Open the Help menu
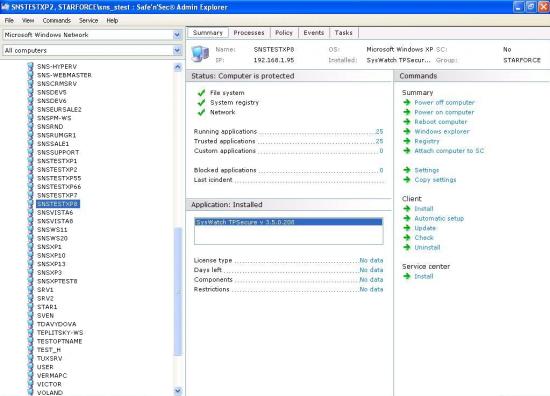This screenshot has width=550, height=396. point(112,20)
